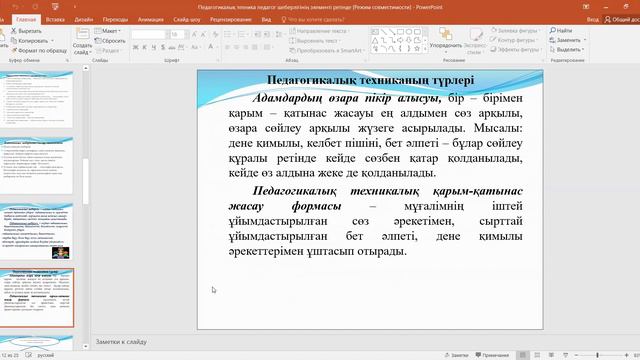Image resolution: width=640 pixels, height=360 pixels.
Task: Open the Select (Выделить) menu
Action: click(x=567, y=49)
